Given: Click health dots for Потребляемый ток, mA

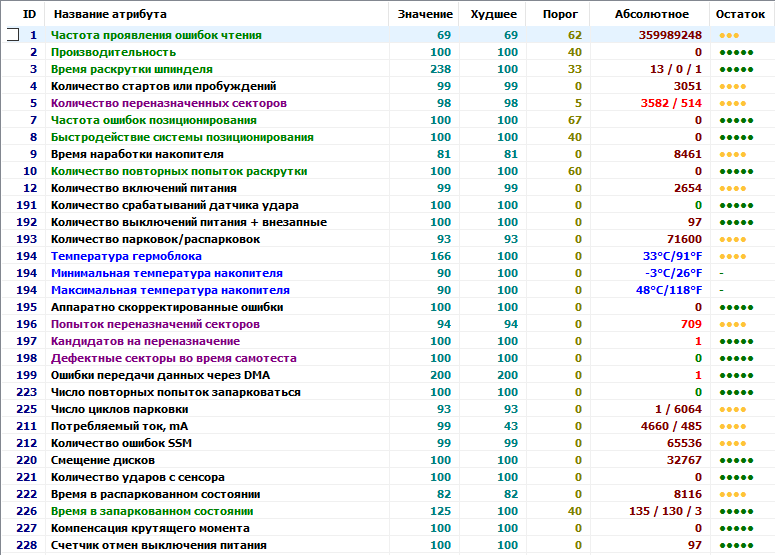Looking at the screenshot, I should [732, 426].
